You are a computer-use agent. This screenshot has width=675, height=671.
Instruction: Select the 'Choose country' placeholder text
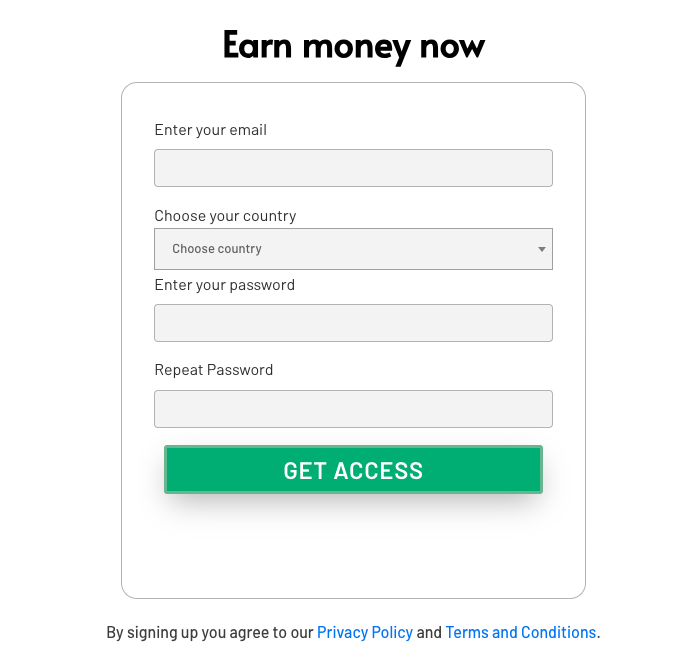(217, 249)
